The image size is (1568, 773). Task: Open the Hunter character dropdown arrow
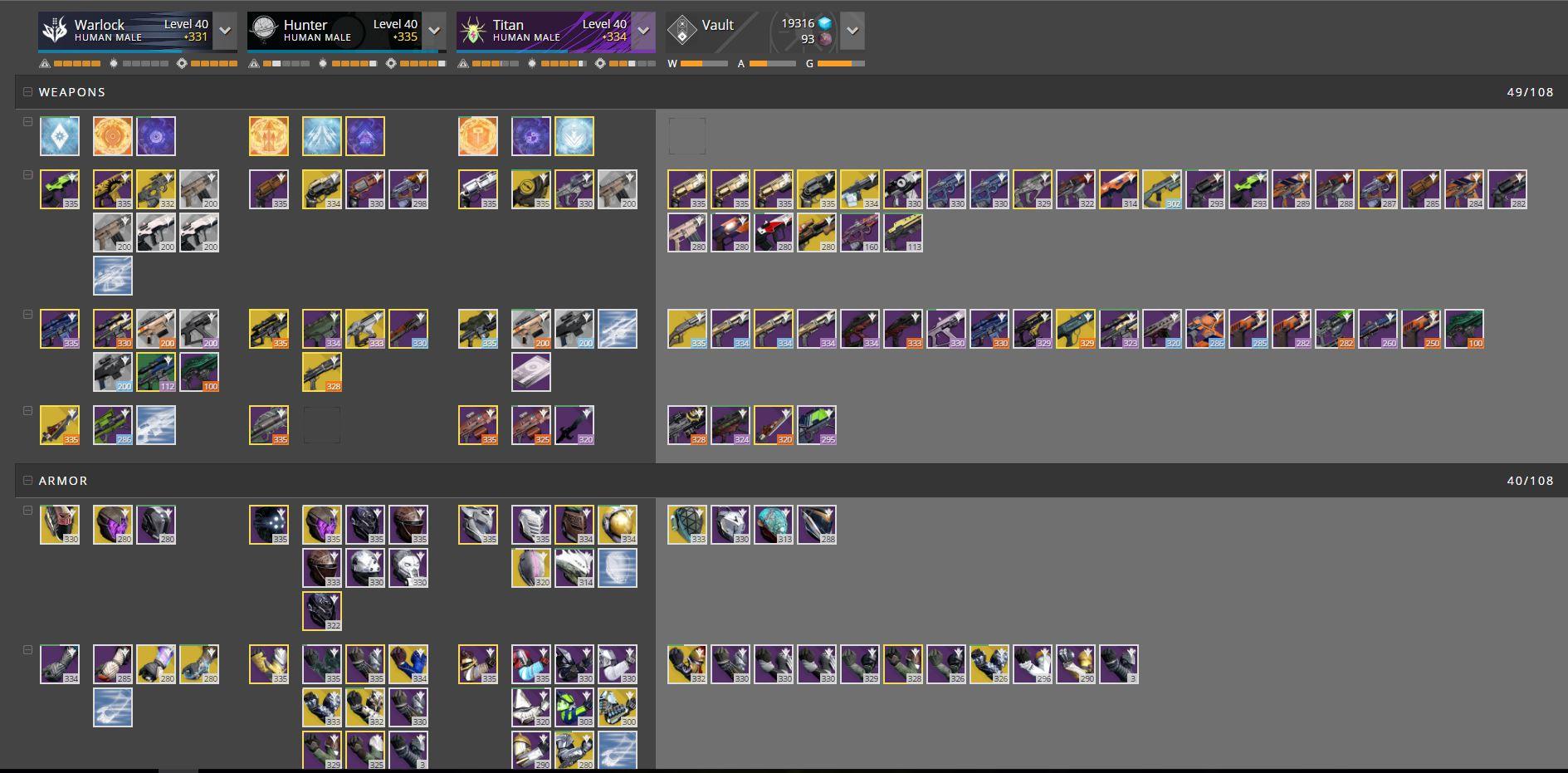click(434, 31)
